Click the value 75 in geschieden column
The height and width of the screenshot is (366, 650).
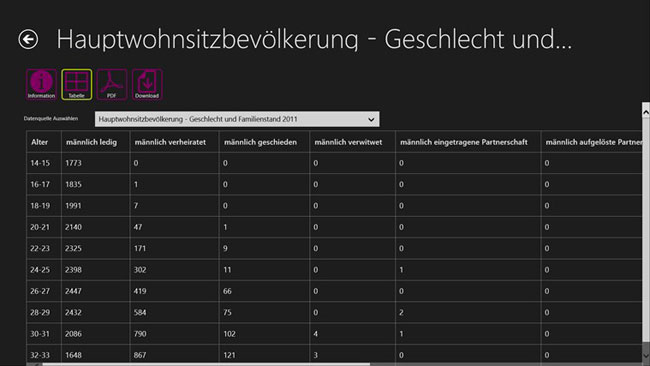227,313
